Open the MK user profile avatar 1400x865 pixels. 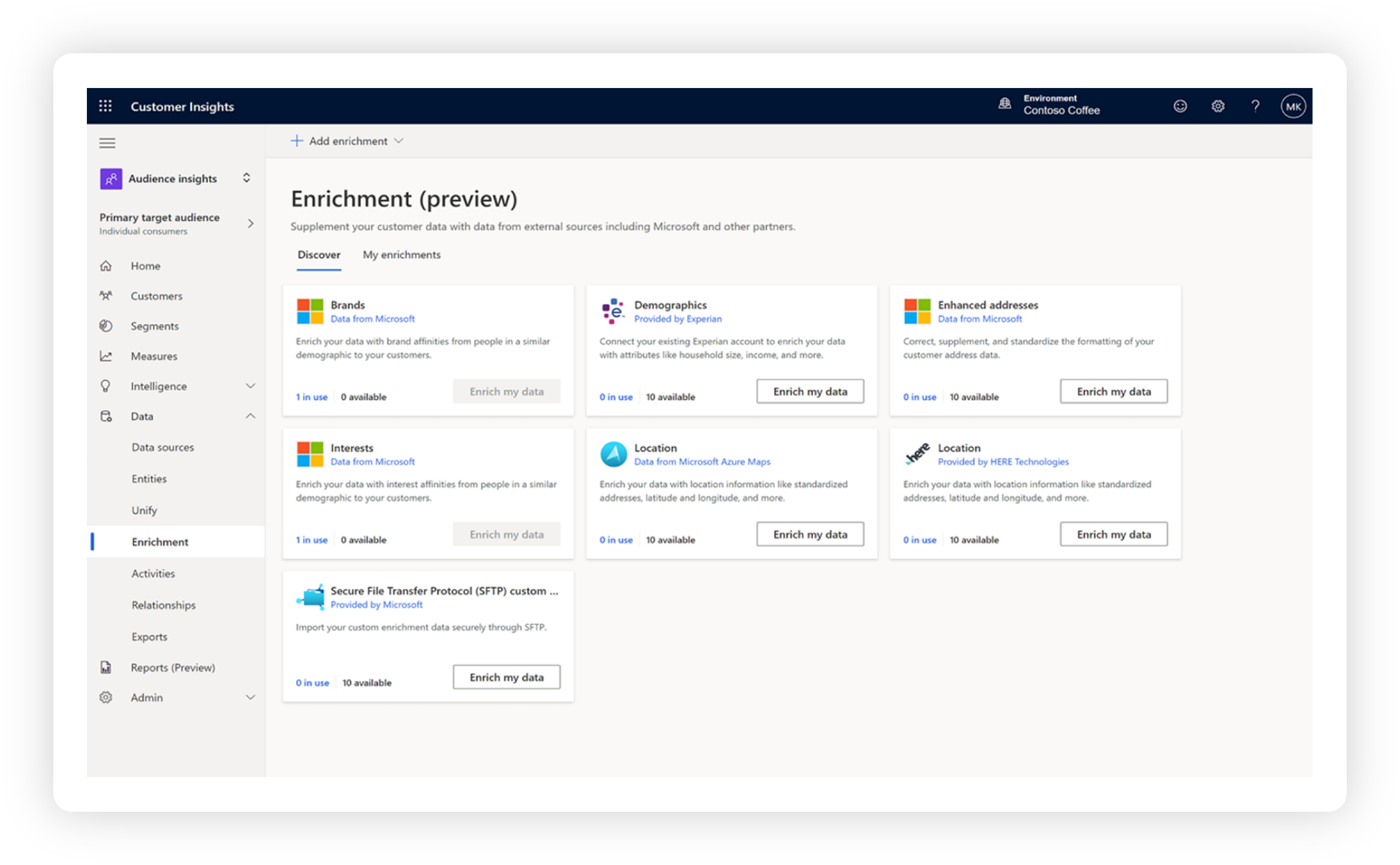coord(1293,107)
